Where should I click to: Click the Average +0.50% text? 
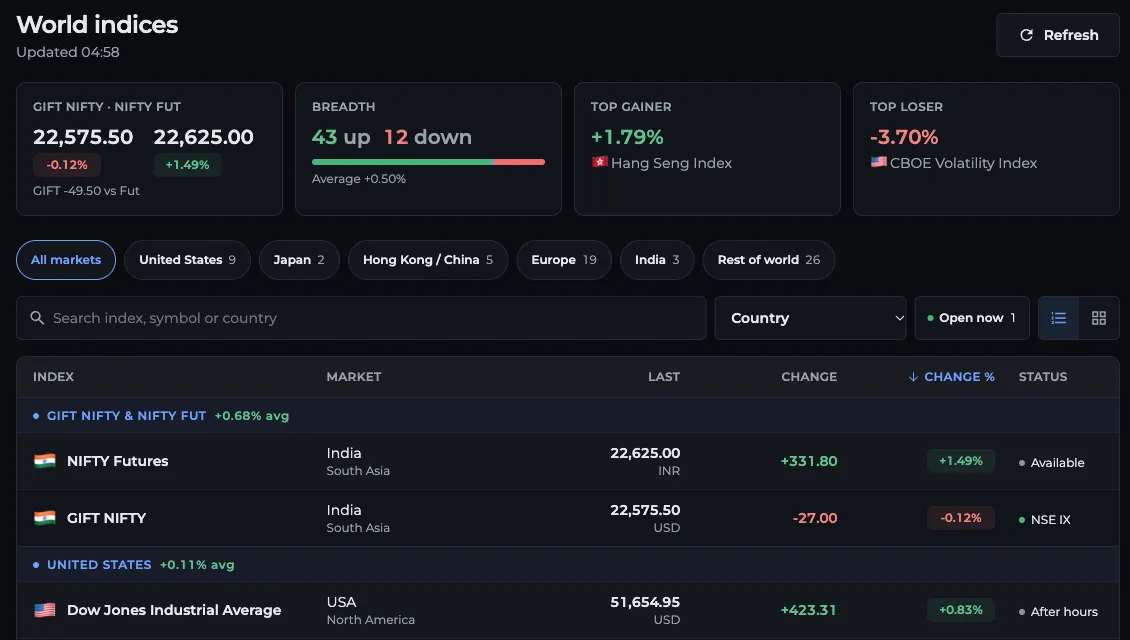(359, 179)
